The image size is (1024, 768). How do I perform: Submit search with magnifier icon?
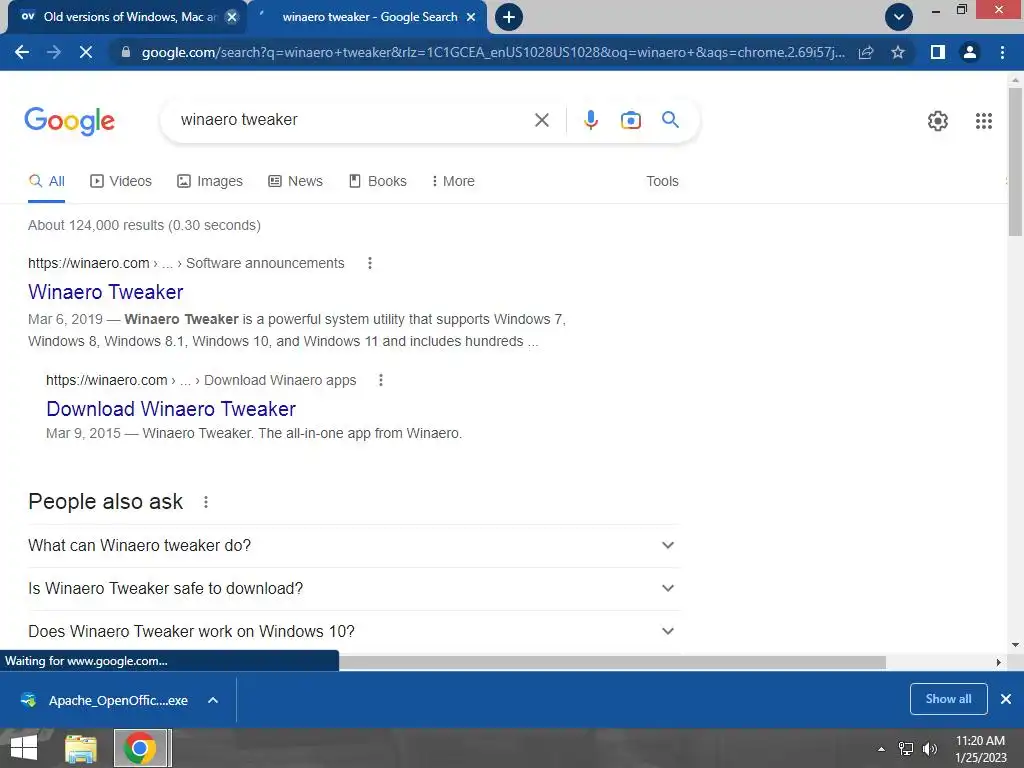[671, 120]
